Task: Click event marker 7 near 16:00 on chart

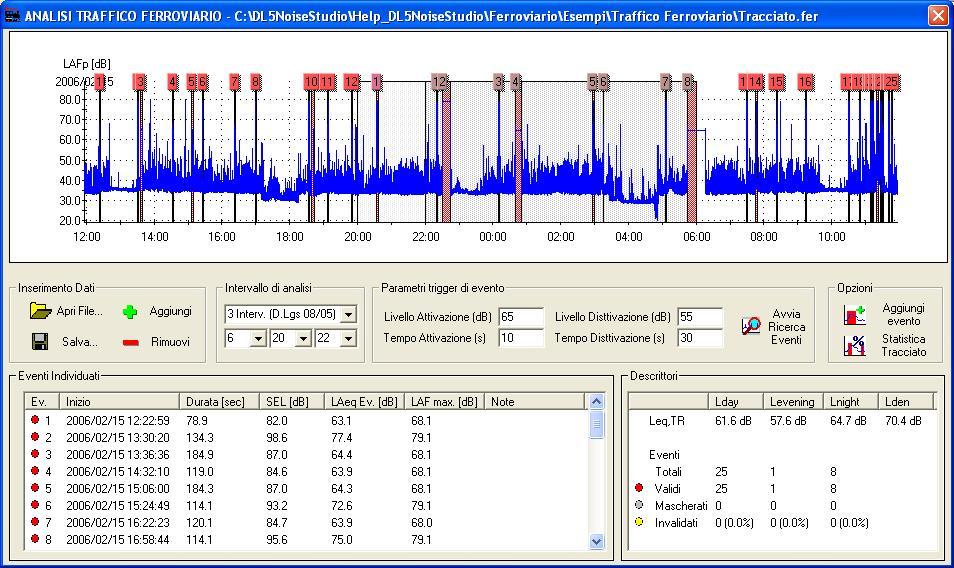Action: click(x=234, y=81)
